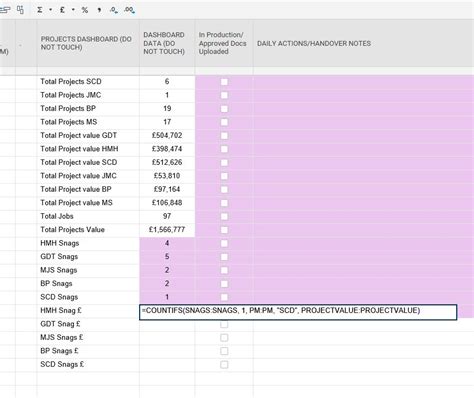Select the 'MJS Snags £' label cell
Image resolution: width=474 pixels, height=398 pixels.
88,338
